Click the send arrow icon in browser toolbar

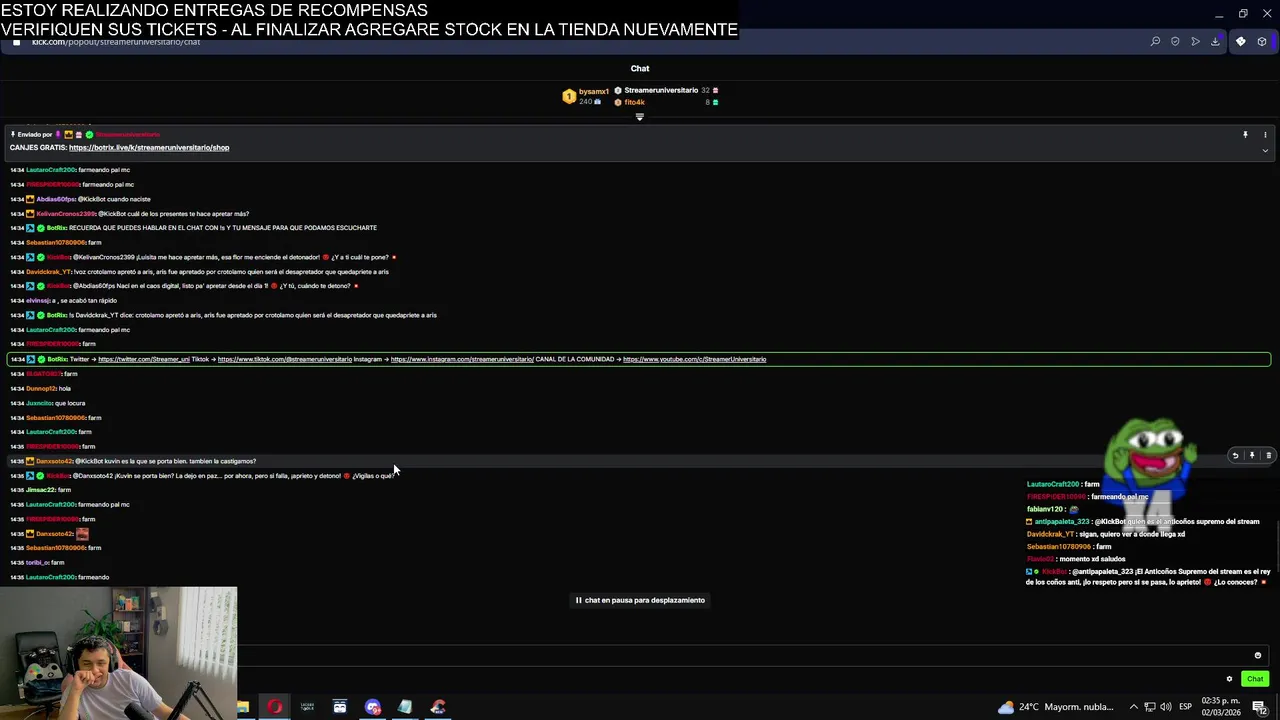(1195, 42)
